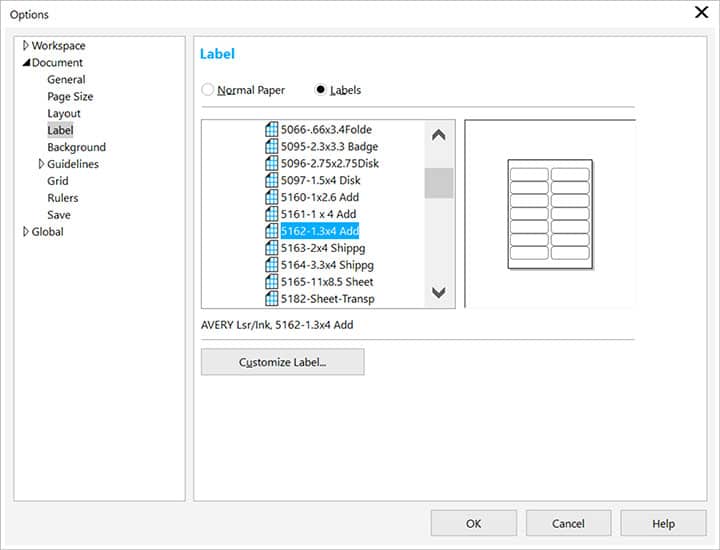Open the Background settings page
Screen dimensions: 720x550
pos(77,147)
